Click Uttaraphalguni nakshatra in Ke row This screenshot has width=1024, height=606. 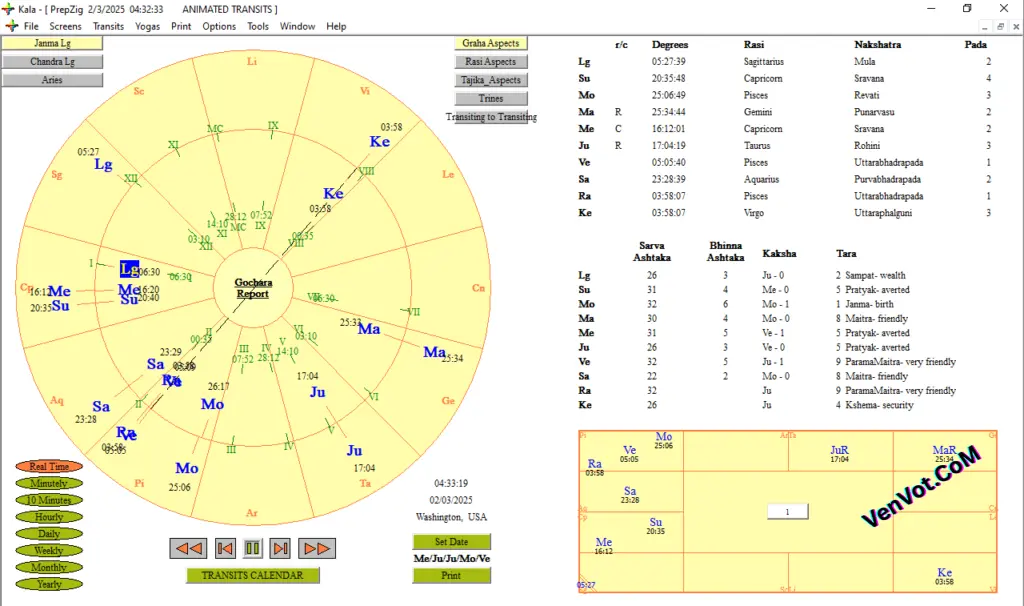pos(883,213)
